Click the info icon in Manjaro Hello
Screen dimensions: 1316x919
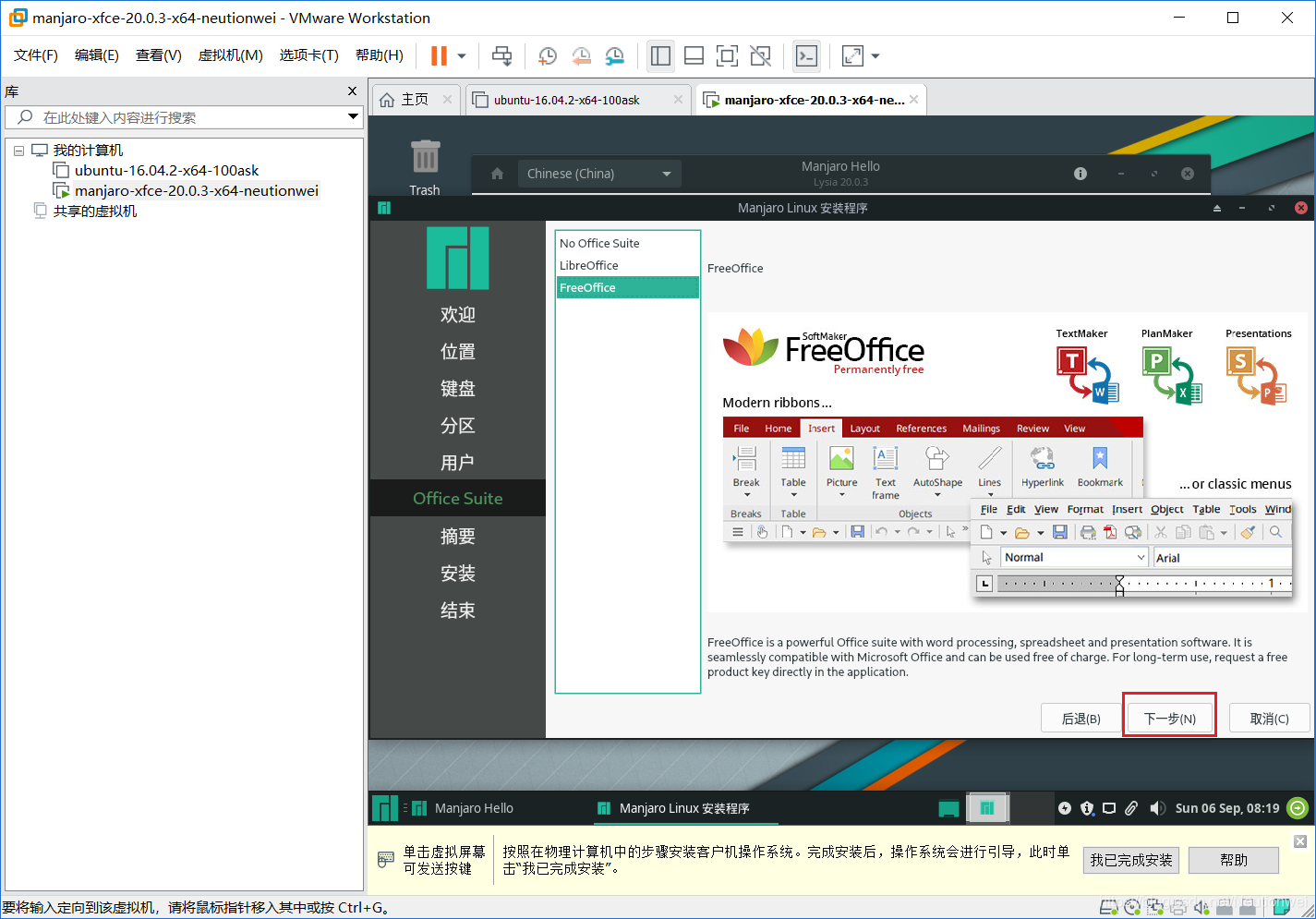pos(1081,174)
